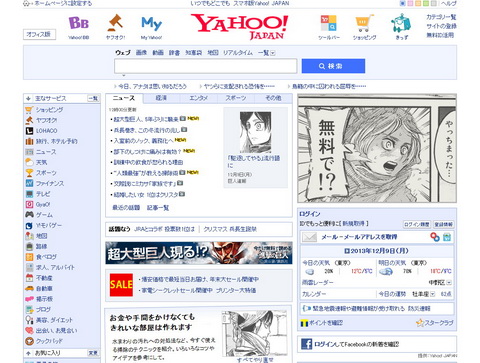Click the T-point icon beside ポイントを確認
Screen dimensions: 480x363
[304, 323]
